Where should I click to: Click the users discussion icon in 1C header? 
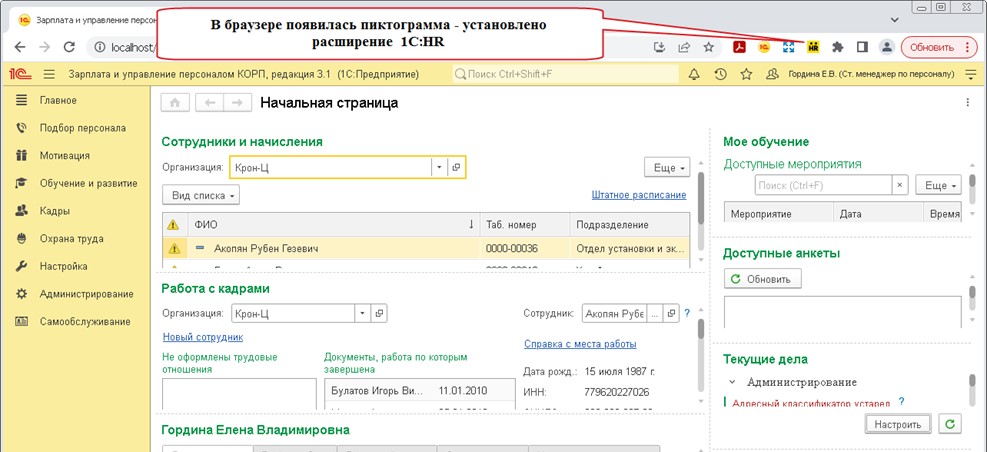click(x=772, y=74)
